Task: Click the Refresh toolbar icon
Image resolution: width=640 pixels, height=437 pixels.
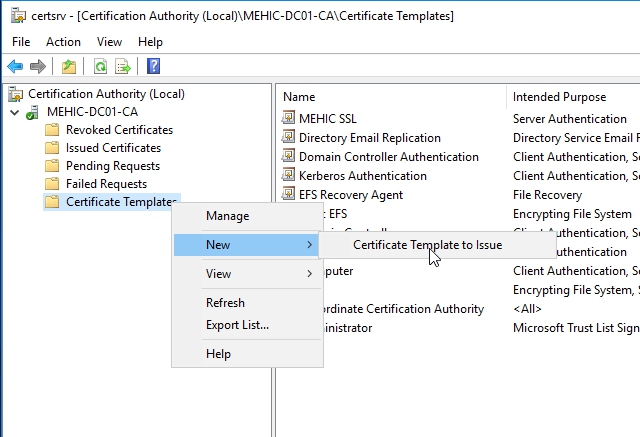Action: point(100,66)
